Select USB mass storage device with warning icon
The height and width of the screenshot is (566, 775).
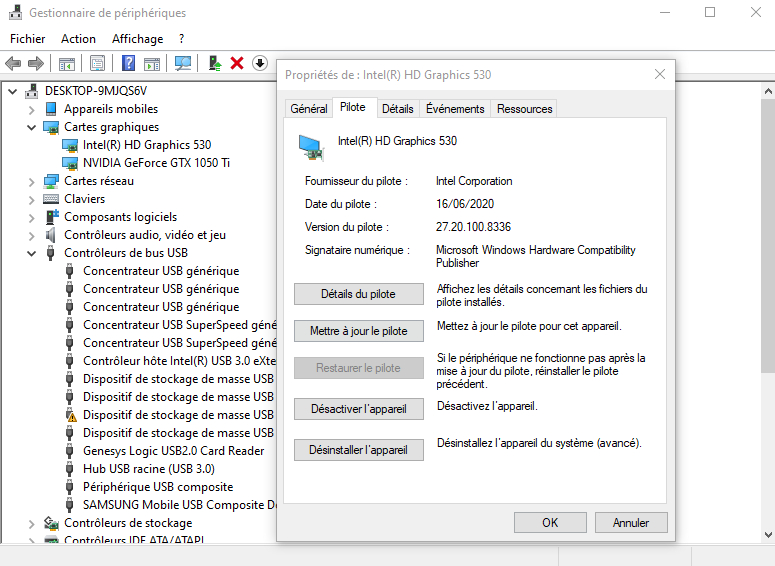(178, 415)
